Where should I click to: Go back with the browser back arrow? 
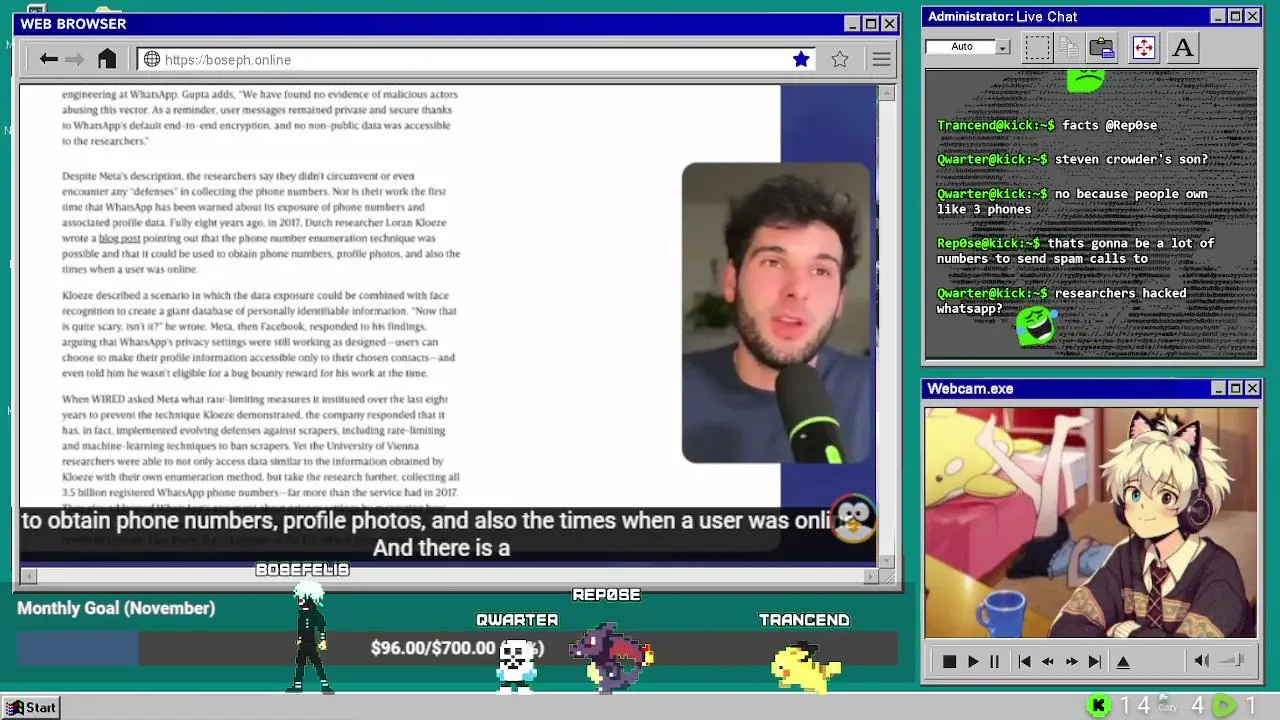coord(48,59)
